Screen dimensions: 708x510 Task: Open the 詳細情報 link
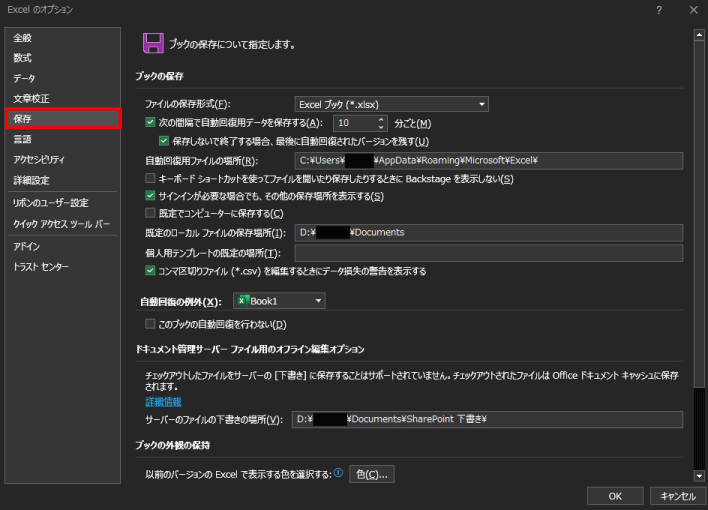click(163, 402)
